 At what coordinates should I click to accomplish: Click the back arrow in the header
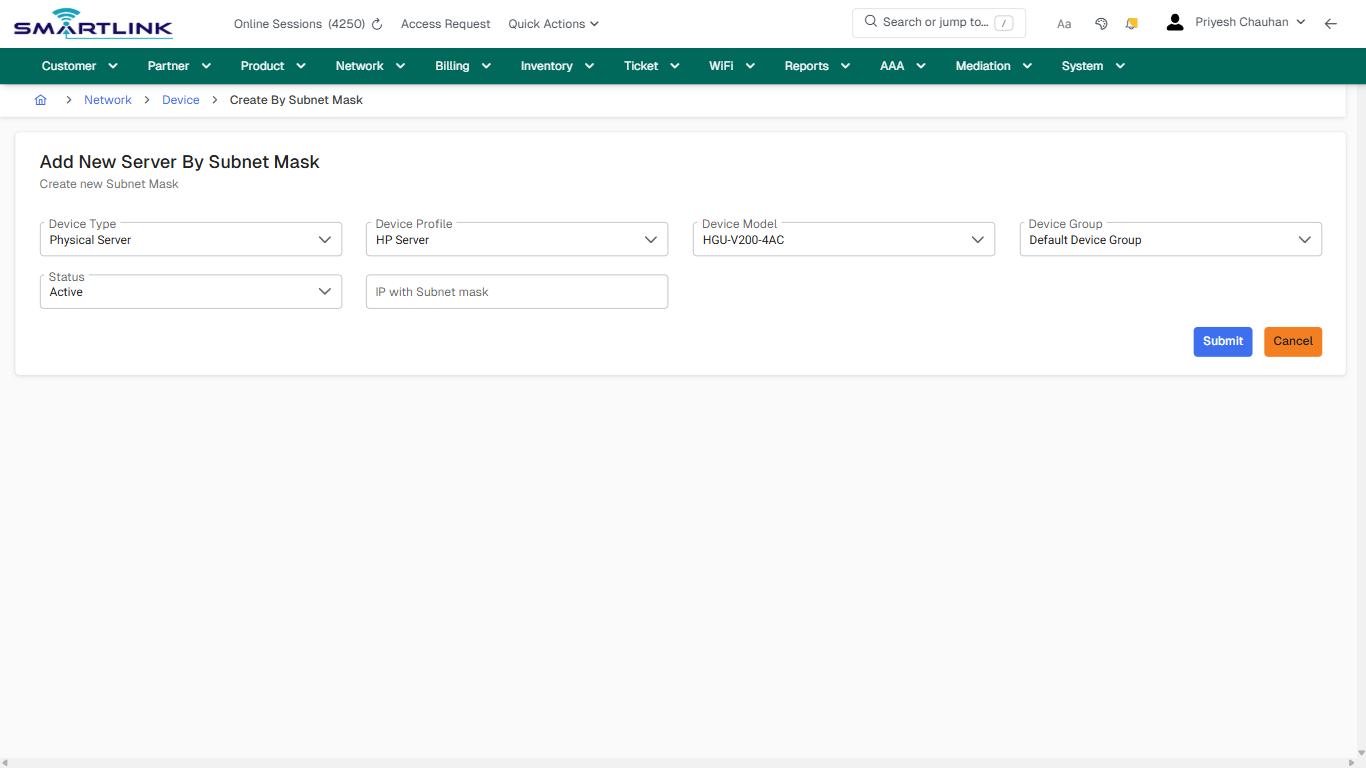[1331, 22]
